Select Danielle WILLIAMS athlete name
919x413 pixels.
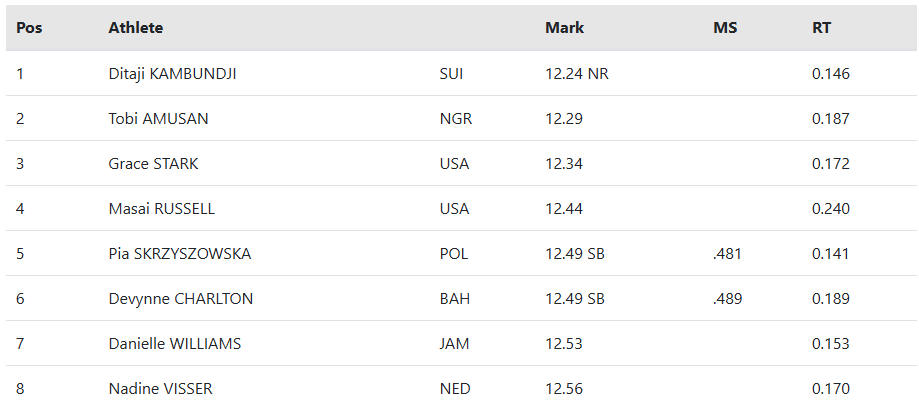(x=175, y=343)
